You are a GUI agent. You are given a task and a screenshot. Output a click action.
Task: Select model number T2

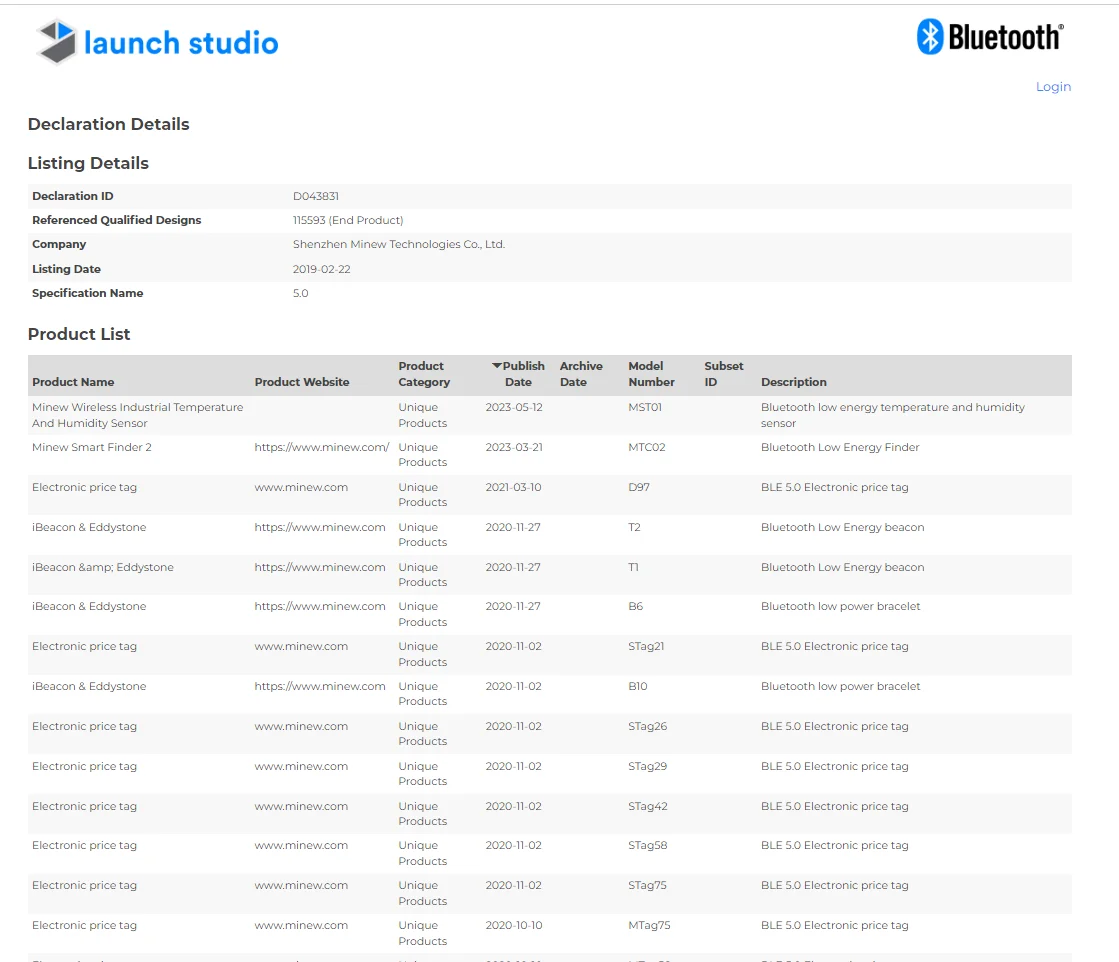634,527
